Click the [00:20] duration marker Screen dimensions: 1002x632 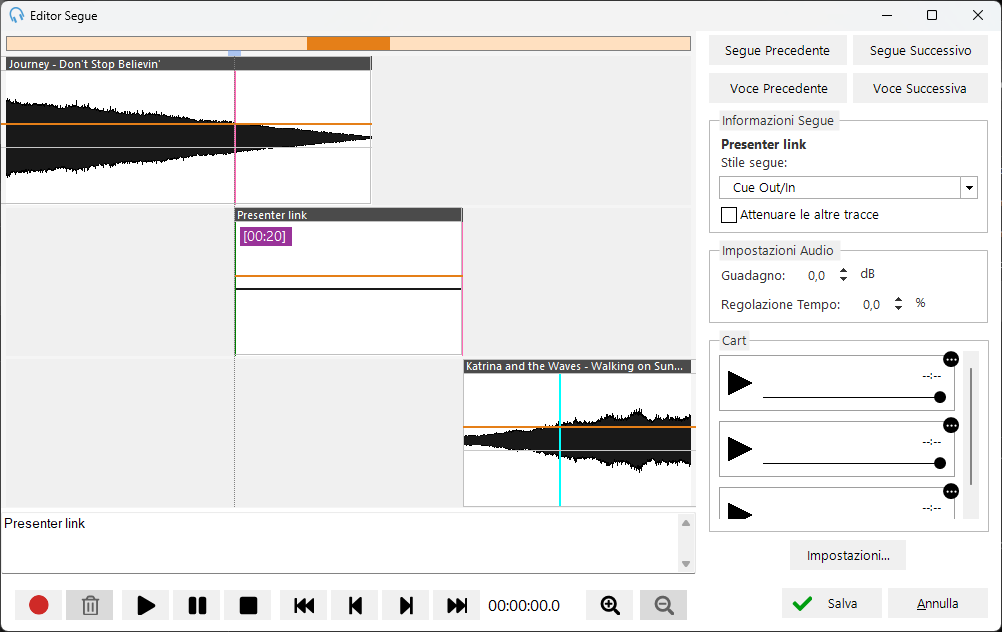click(265, 236)
